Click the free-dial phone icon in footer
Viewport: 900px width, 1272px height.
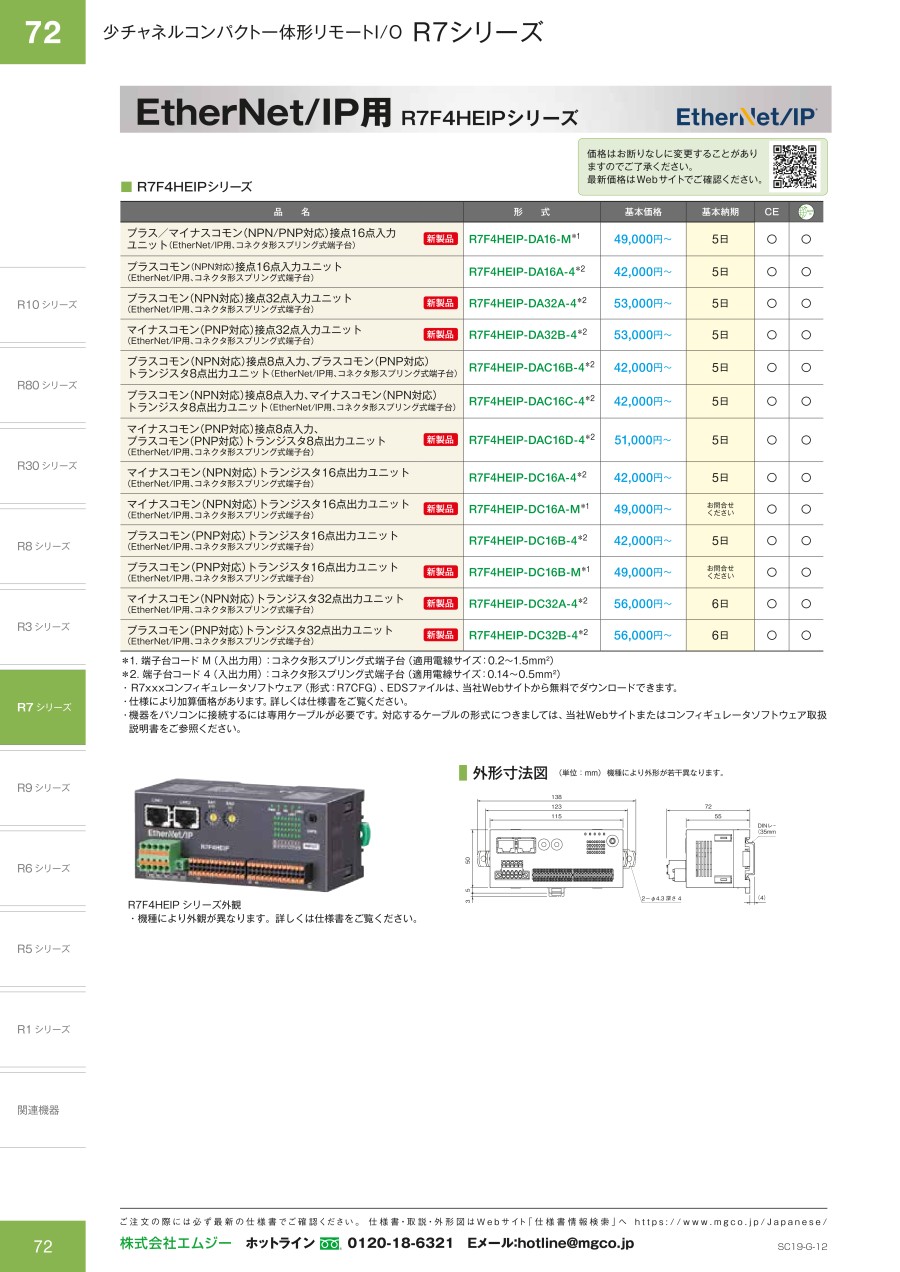click(x=331, y=1245)
